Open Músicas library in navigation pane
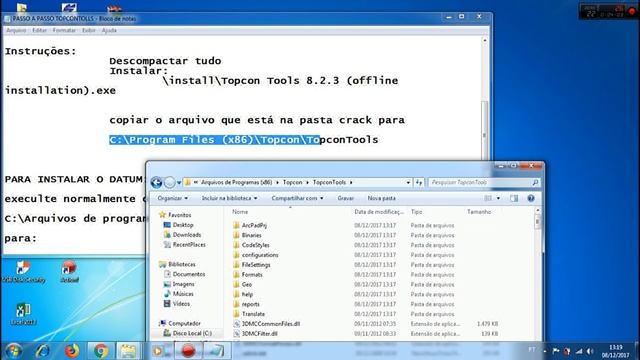Image resolution: width=640 pixels, height=360 pixels. [183, 294]
